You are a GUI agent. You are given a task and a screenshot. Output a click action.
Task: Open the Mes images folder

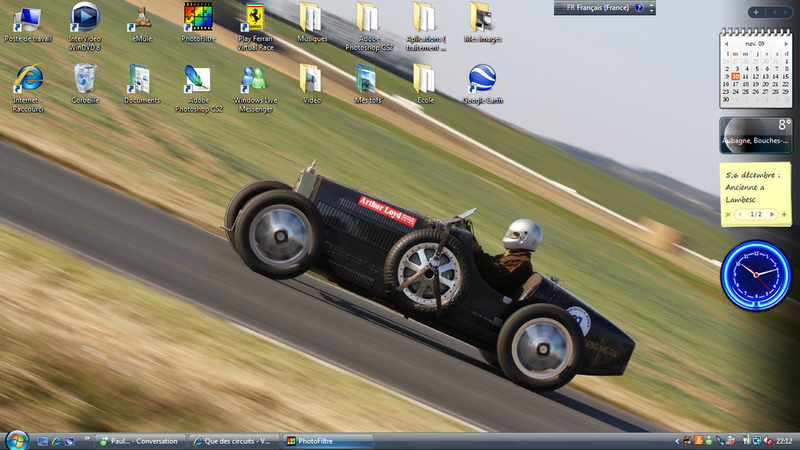pyautogui.click(x=482, y=23)
